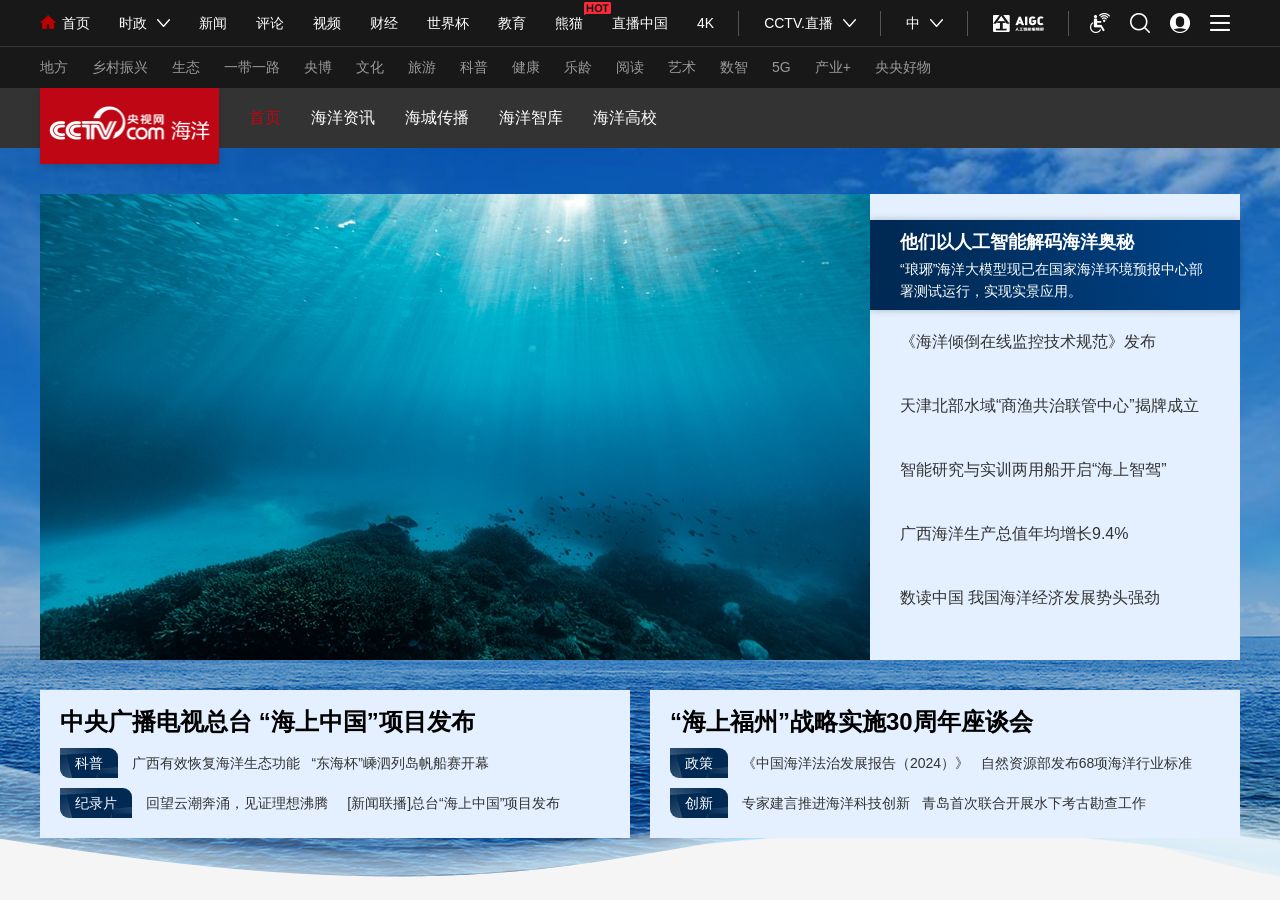Open “海上福州”战略实施30周年座谈会 headline

click(851, 722)
